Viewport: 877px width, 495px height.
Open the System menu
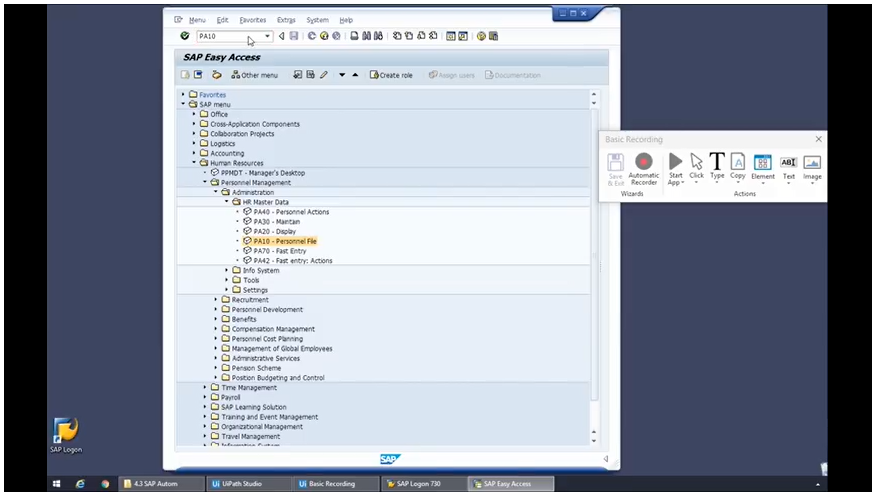pos(318,20)
